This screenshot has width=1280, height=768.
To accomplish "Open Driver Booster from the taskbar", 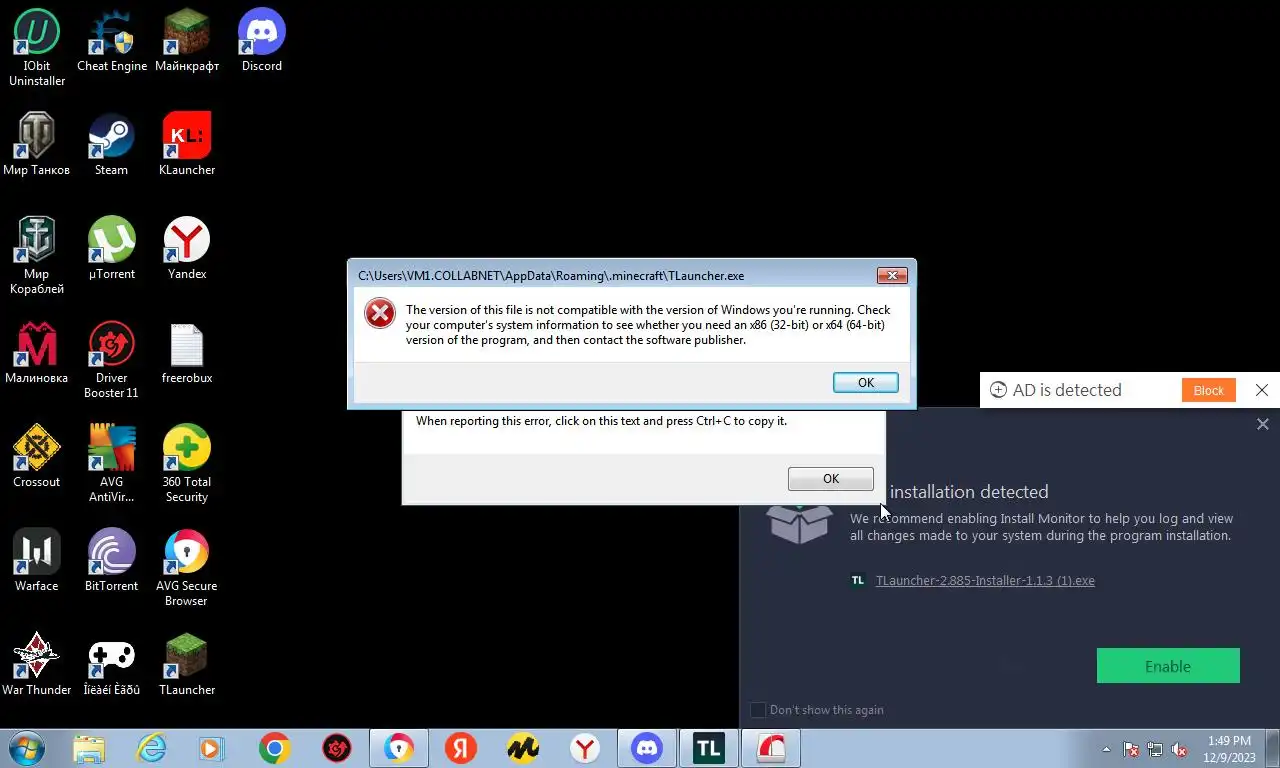I will pyautogui.click(x=337, y=748).
